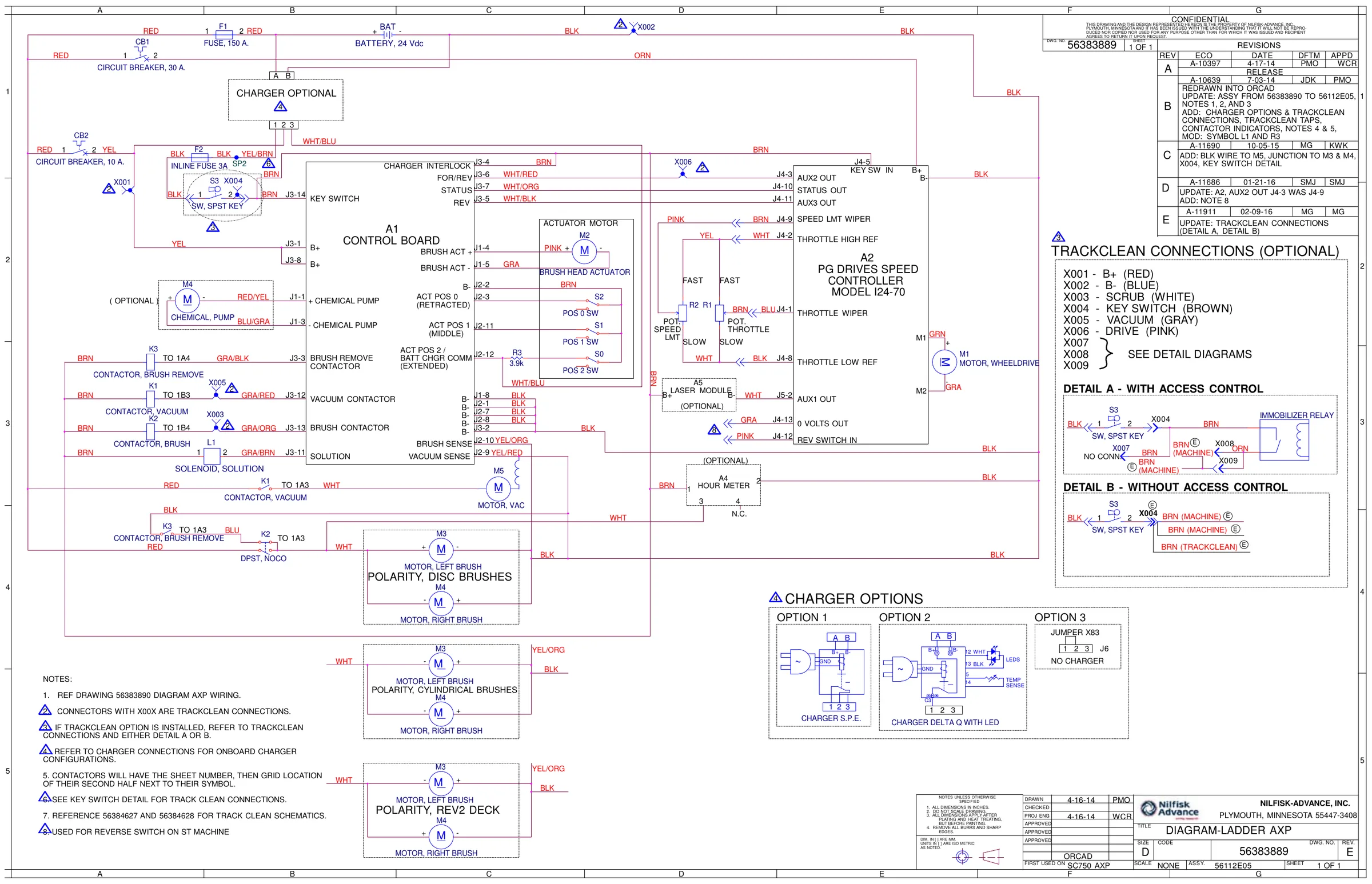The image size is (1372, 884).
Task: Click the F1 150 A fuse symbol
Action: 224,35
